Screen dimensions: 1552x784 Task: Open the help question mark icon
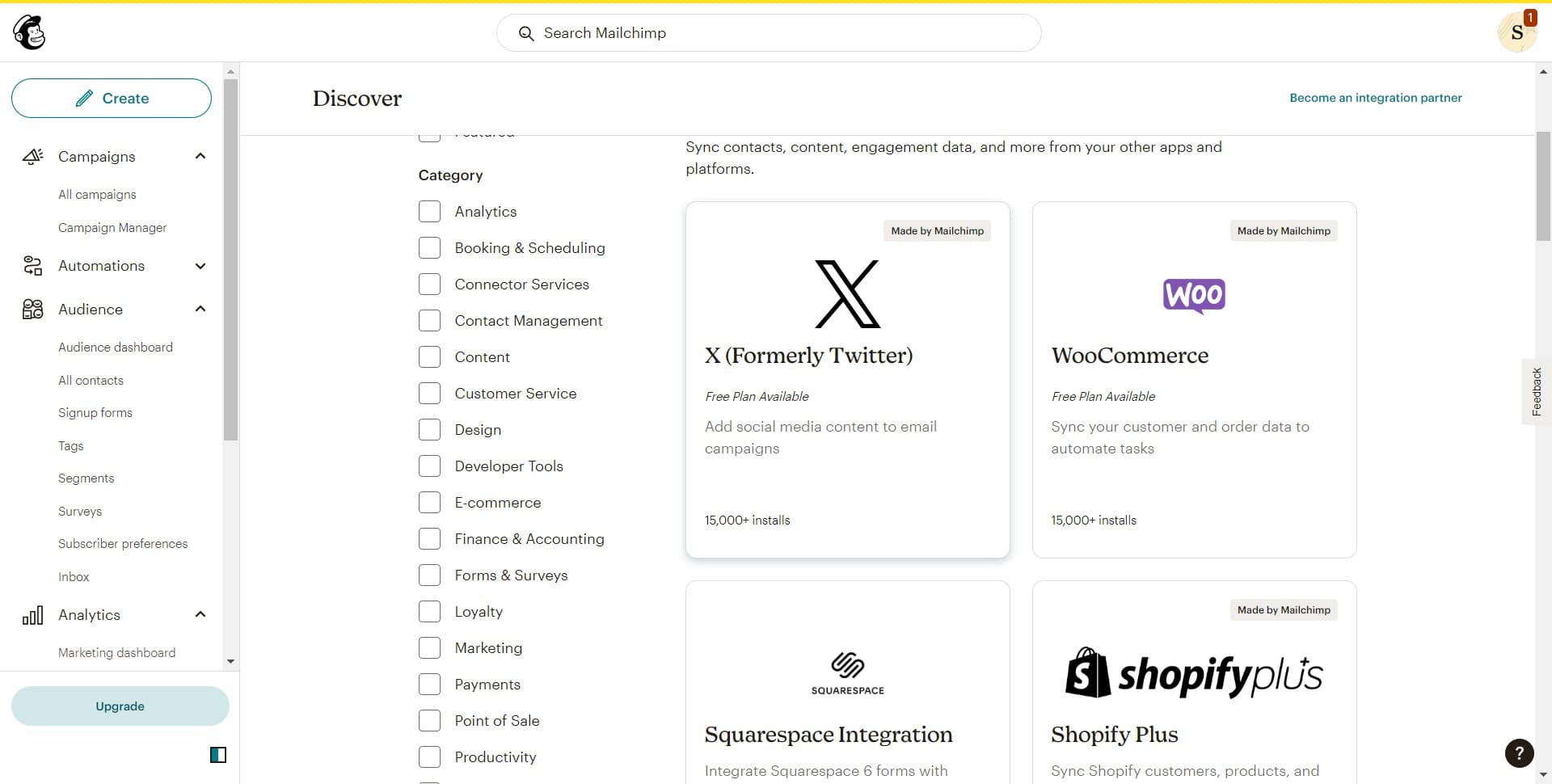(x=1519, y=752)
